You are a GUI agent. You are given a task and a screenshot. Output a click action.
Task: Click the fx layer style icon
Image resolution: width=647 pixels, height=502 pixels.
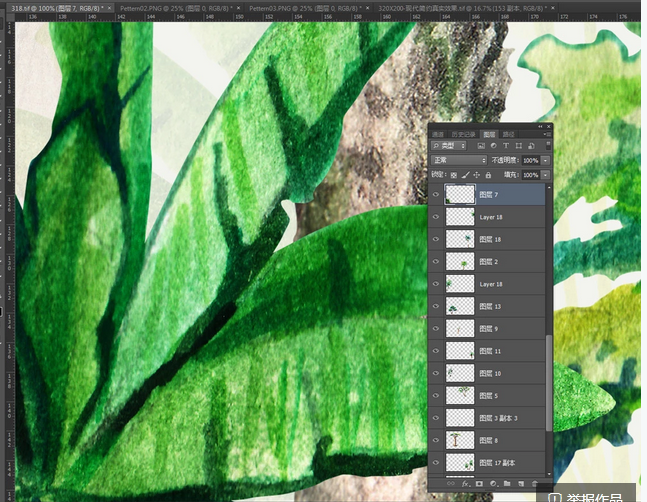click(466, 484)
